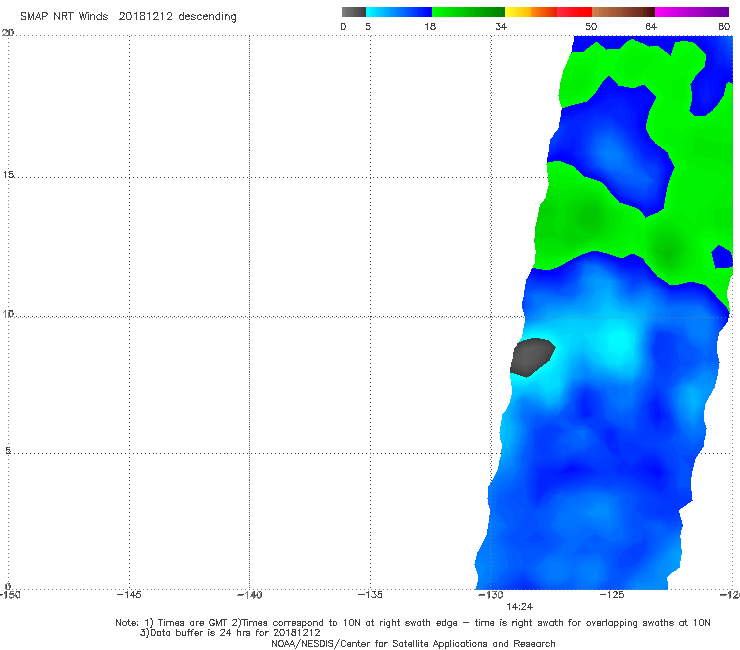Click the longitude label '-140'

(x=249, y=594)
